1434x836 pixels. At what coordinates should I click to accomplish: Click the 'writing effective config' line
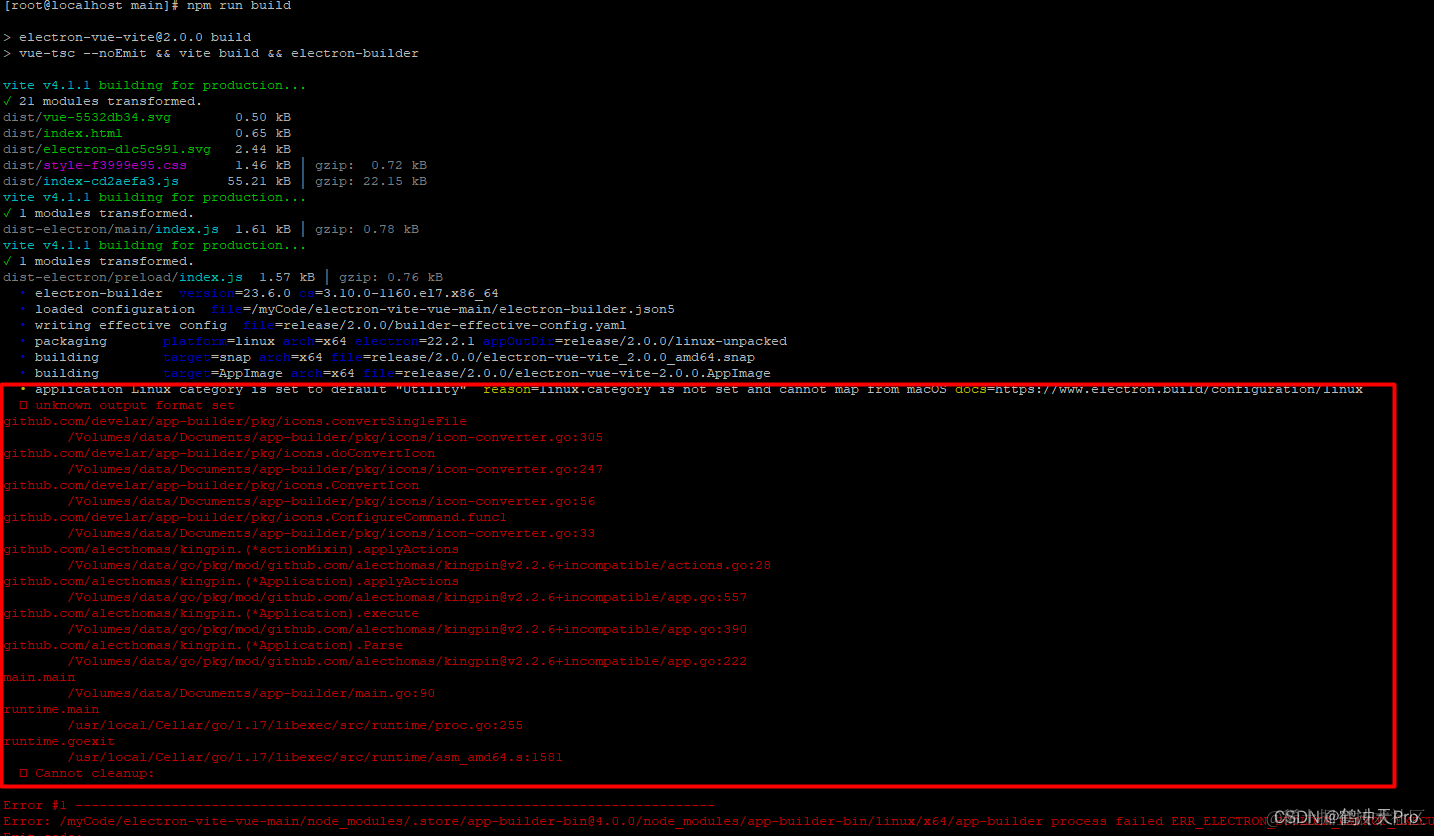click(323, 325)
